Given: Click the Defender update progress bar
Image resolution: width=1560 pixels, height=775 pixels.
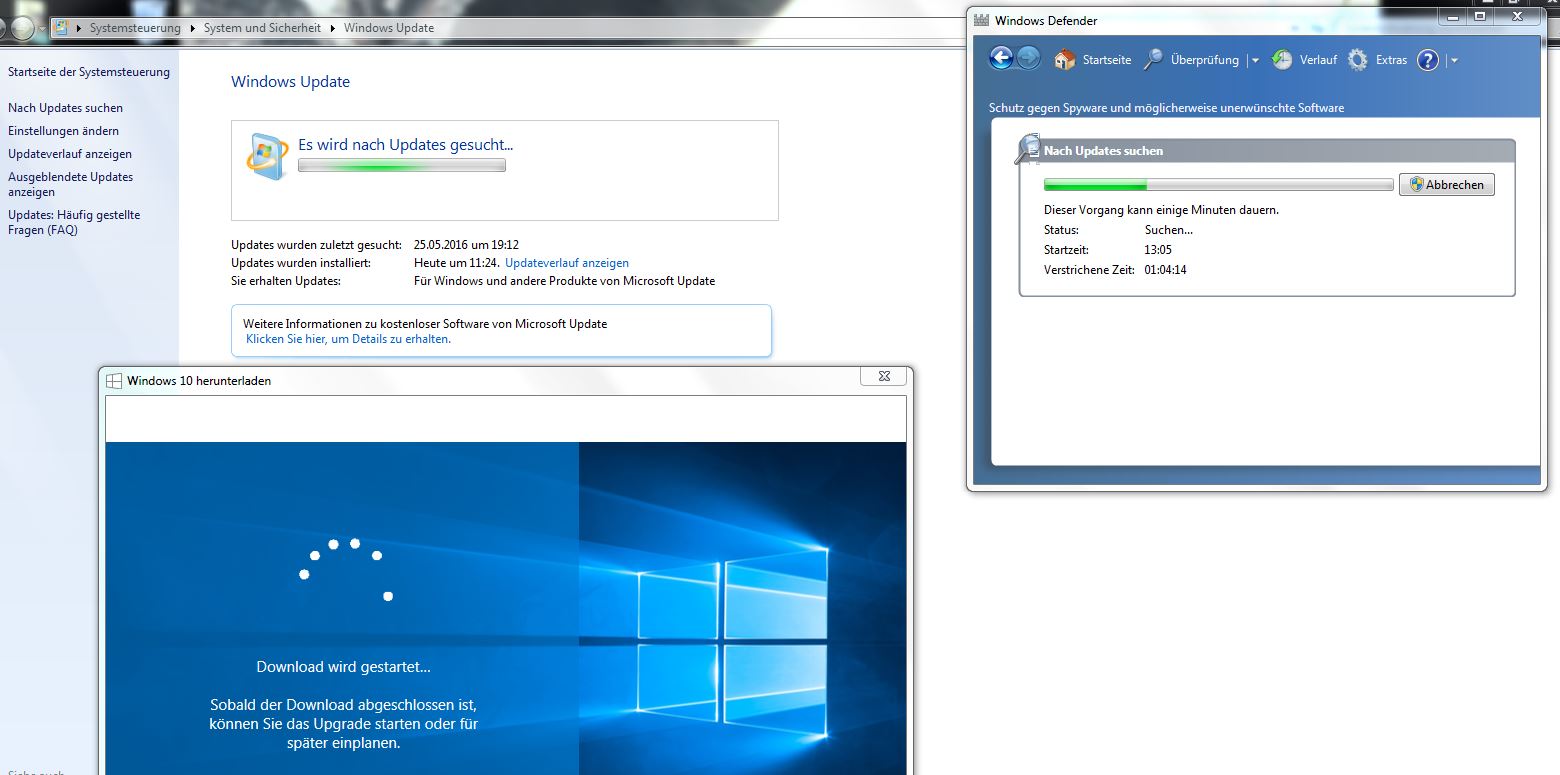Looking at the screenshot, I should [x=1218, y=185].
